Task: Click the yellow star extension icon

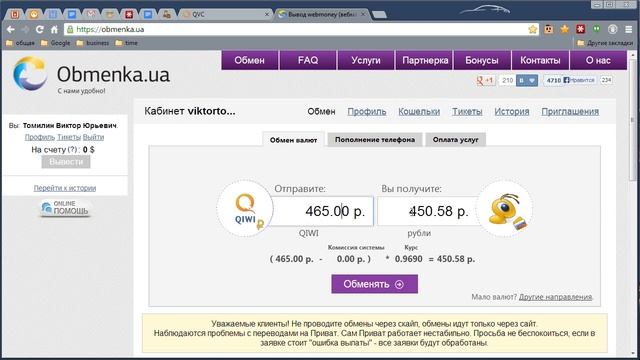Action: coord(564,29)
